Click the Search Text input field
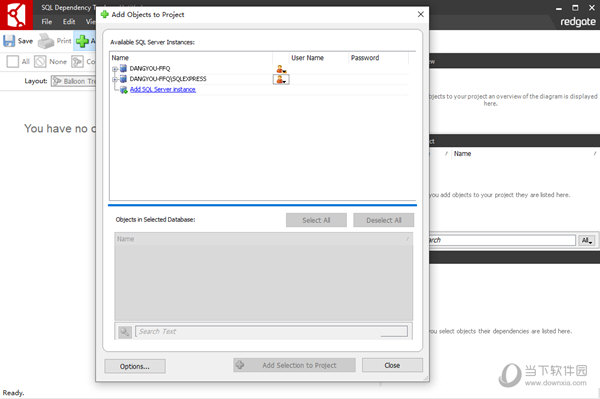Viewport: 600px width, 399px height. (271, 332)
